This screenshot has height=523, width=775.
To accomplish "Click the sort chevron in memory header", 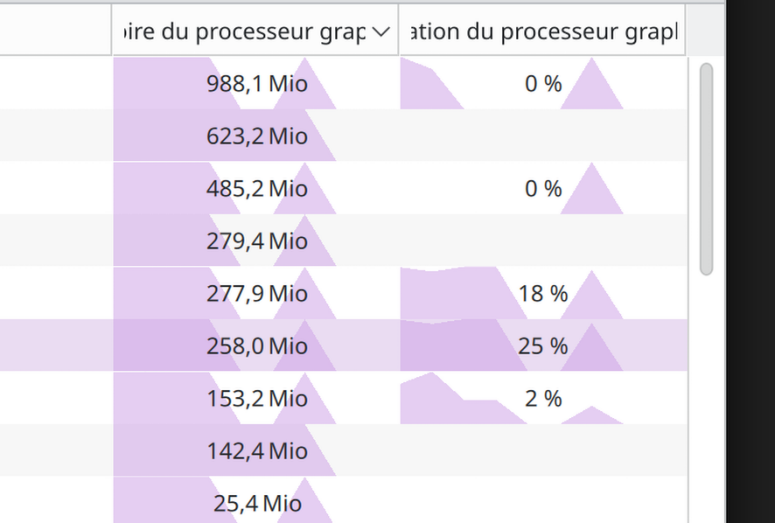I will [x=380, y=32].
